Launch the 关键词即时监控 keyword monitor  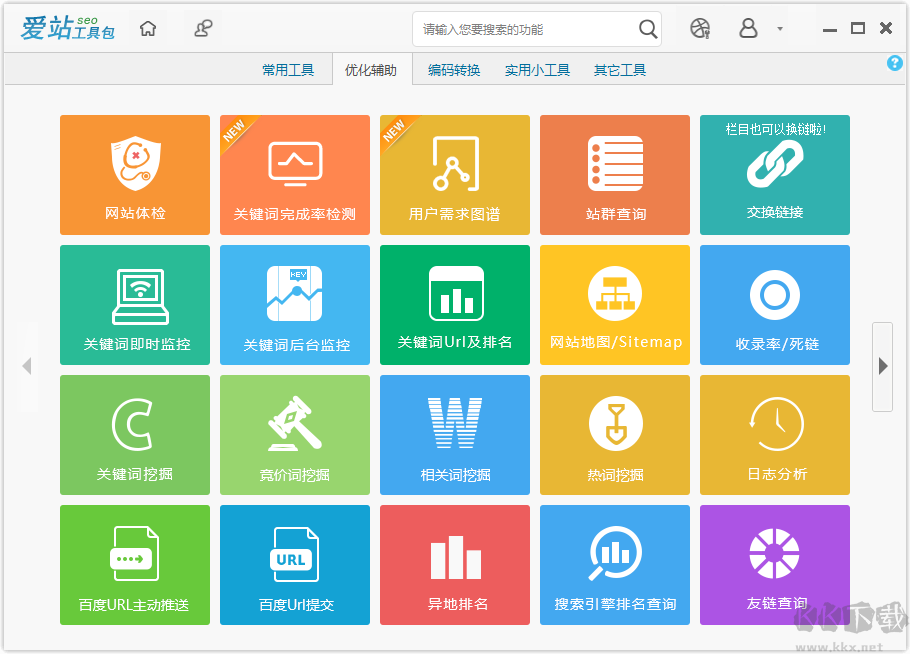(134, 305)
